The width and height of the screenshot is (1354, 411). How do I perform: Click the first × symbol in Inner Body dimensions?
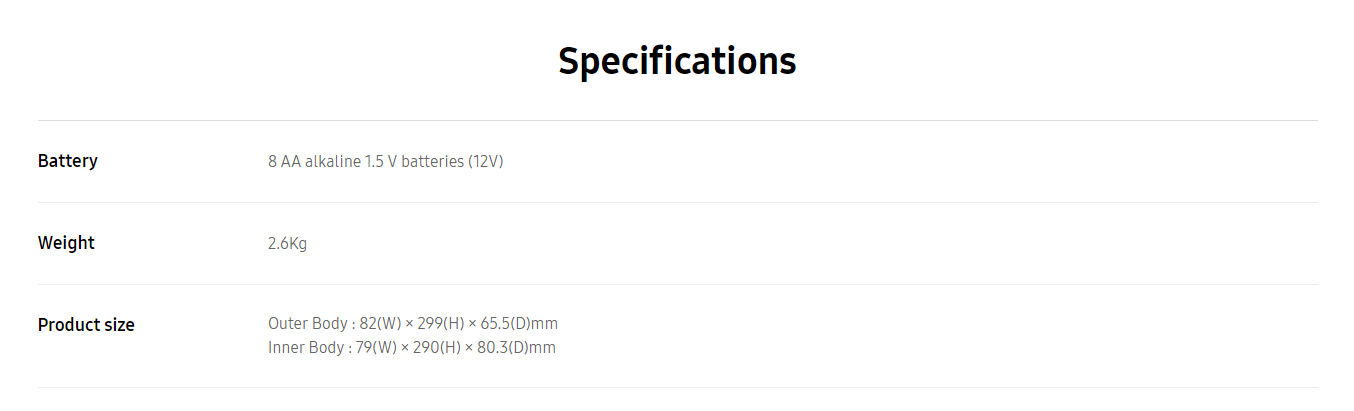(x=405, y=348)
